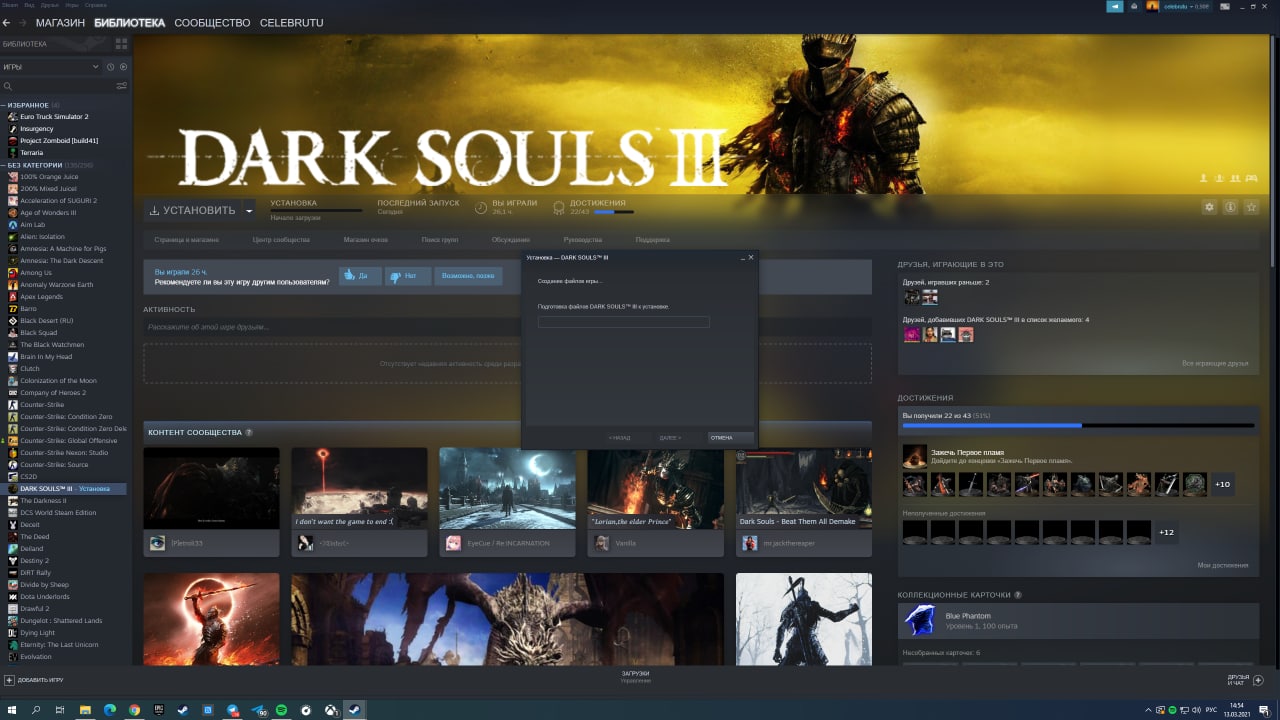Toggle library grid view icon
Screen dimensions: 1280x720
click(x=122, y=44)
